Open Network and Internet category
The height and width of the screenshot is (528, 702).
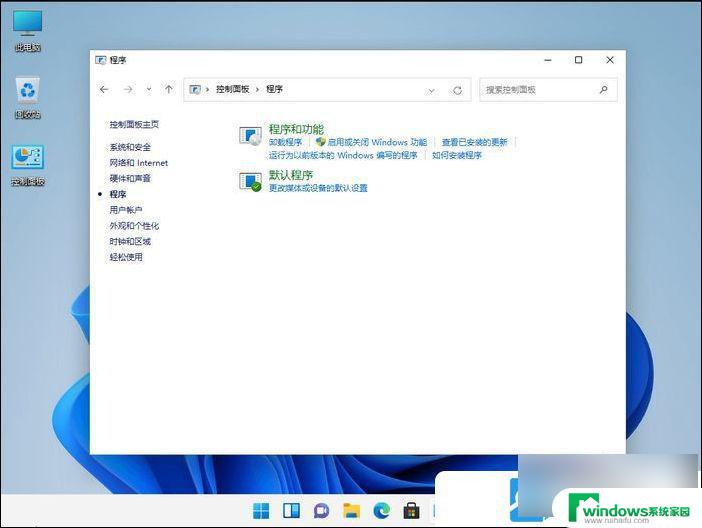click(139, 163)
